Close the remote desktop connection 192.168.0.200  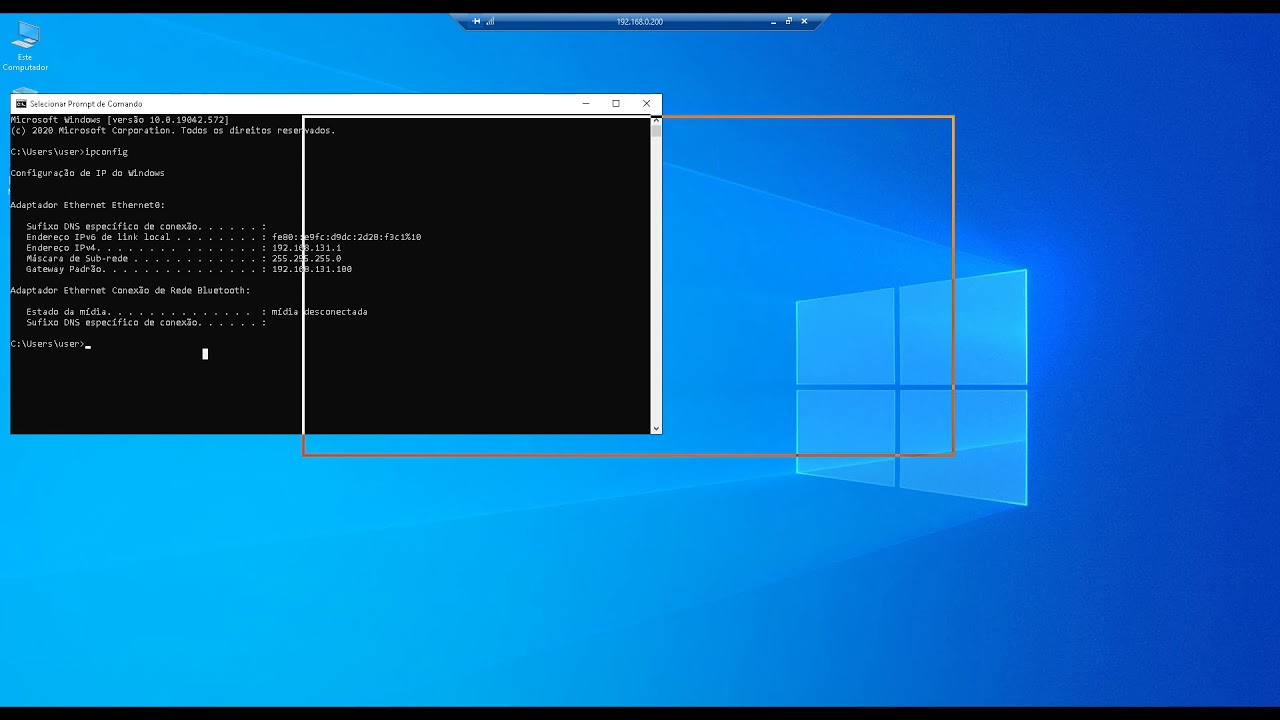804,21
